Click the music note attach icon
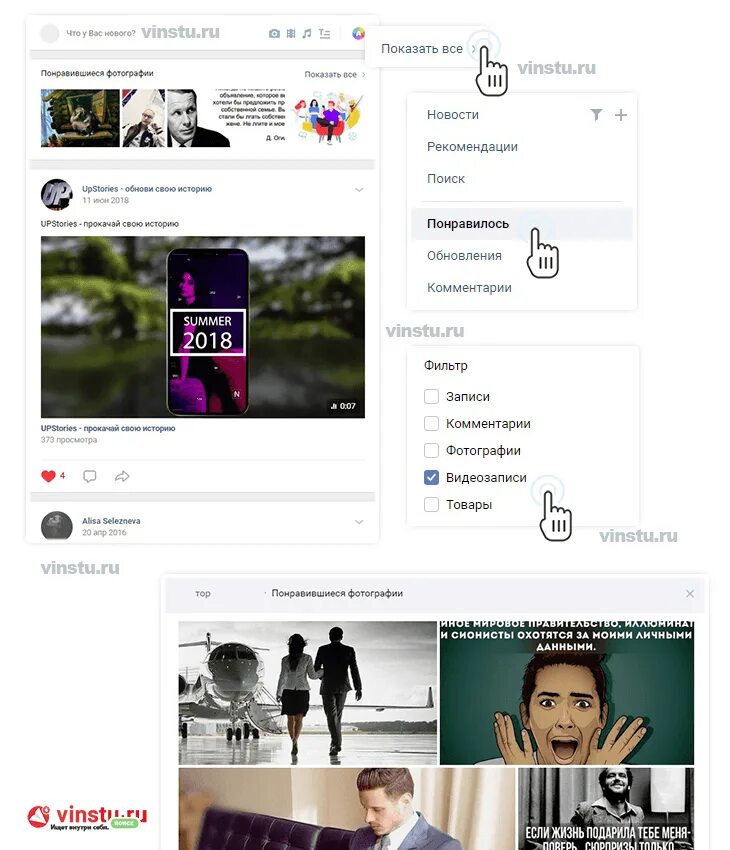This screenshot has height=850, width=730. (307, 34)
